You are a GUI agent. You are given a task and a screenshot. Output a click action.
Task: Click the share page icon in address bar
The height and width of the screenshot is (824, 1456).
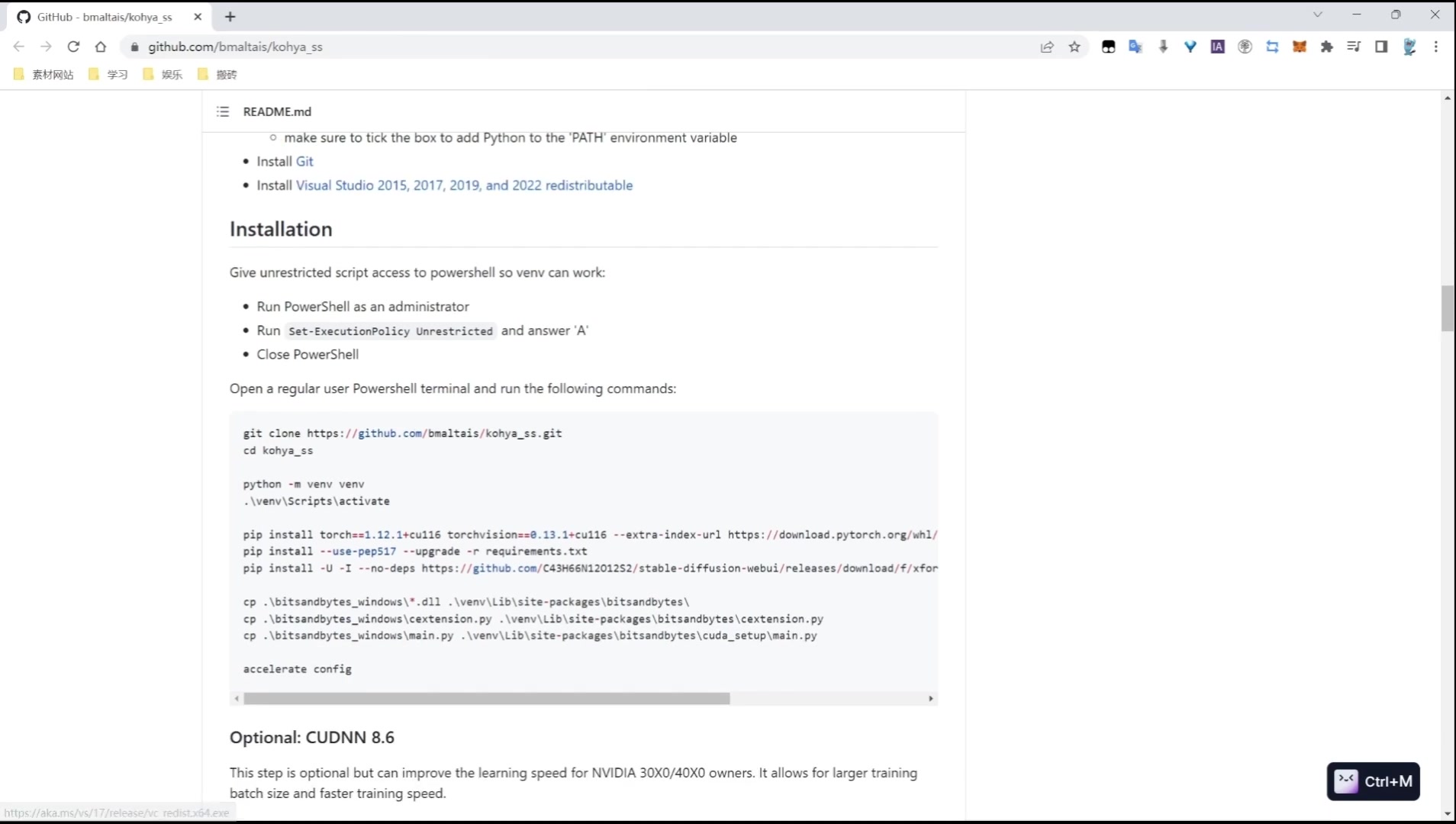(x=1047, y=47)
